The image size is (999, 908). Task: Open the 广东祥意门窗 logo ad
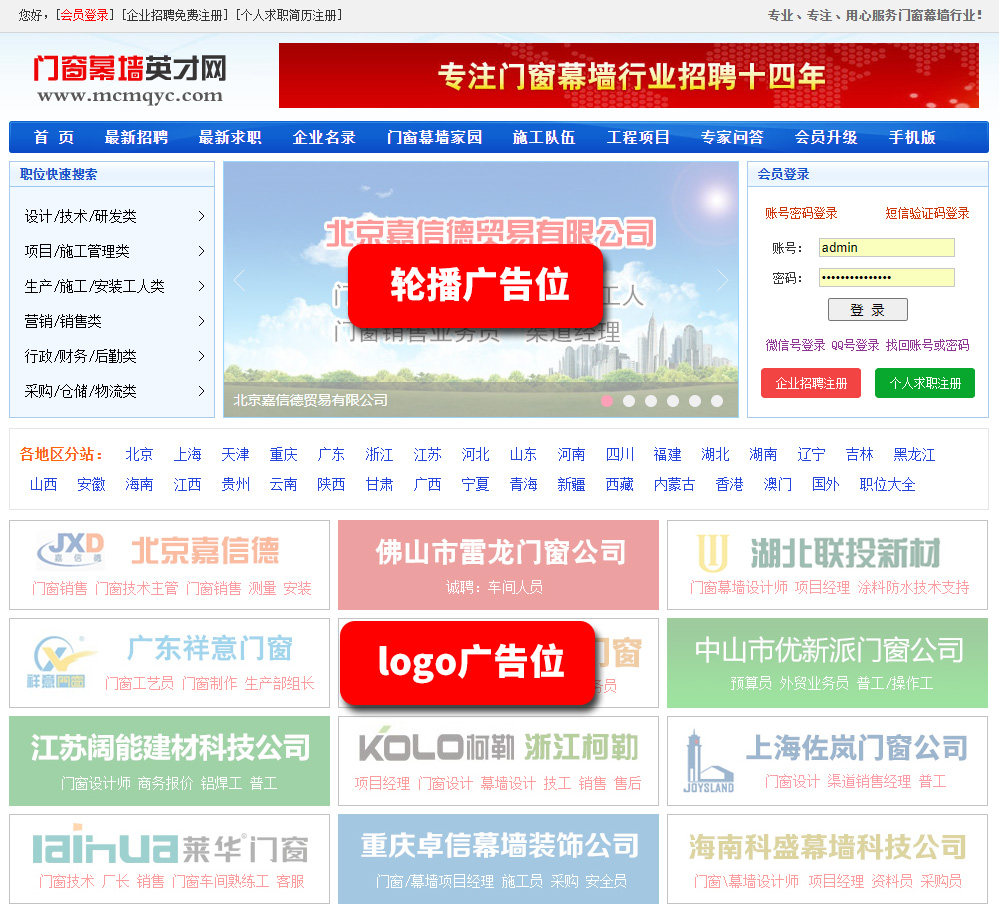[169, 662]
